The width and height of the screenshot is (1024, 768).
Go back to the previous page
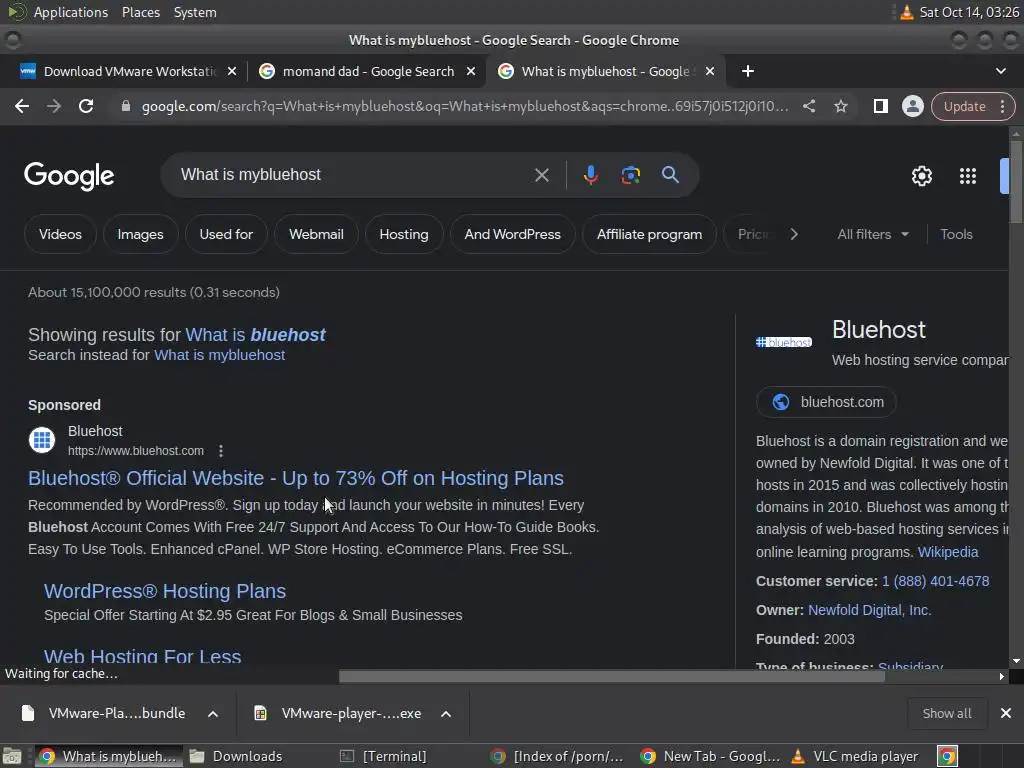(22, 106)
